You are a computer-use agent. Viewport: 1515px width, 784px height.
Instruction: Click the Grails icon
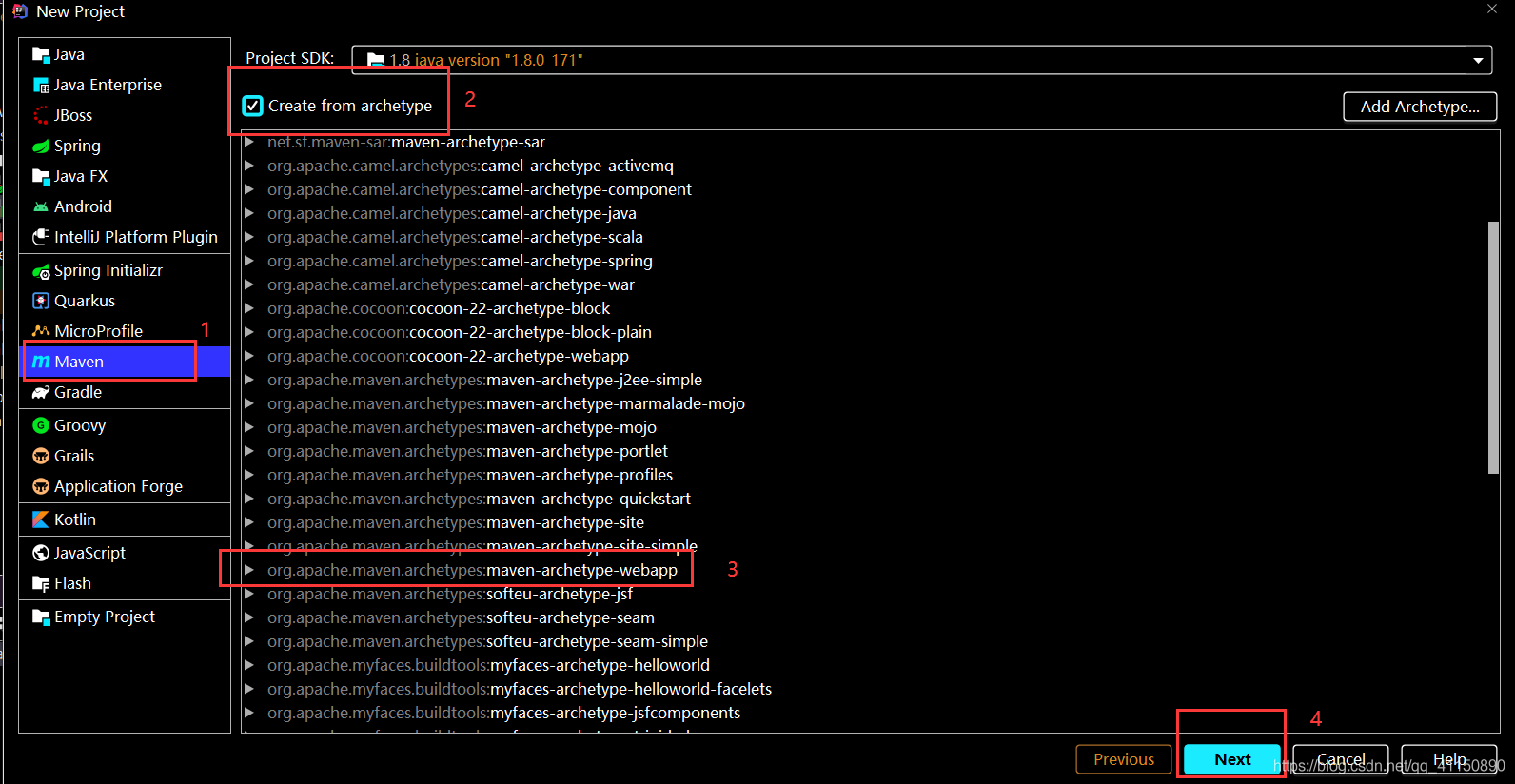point(41,456)
